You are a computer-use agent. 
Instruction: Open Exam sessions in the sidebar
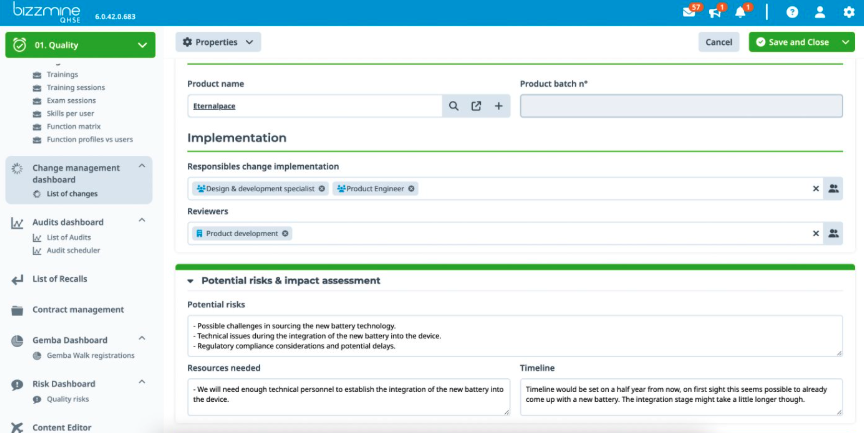pyautogui.click(x=71, y=100)
